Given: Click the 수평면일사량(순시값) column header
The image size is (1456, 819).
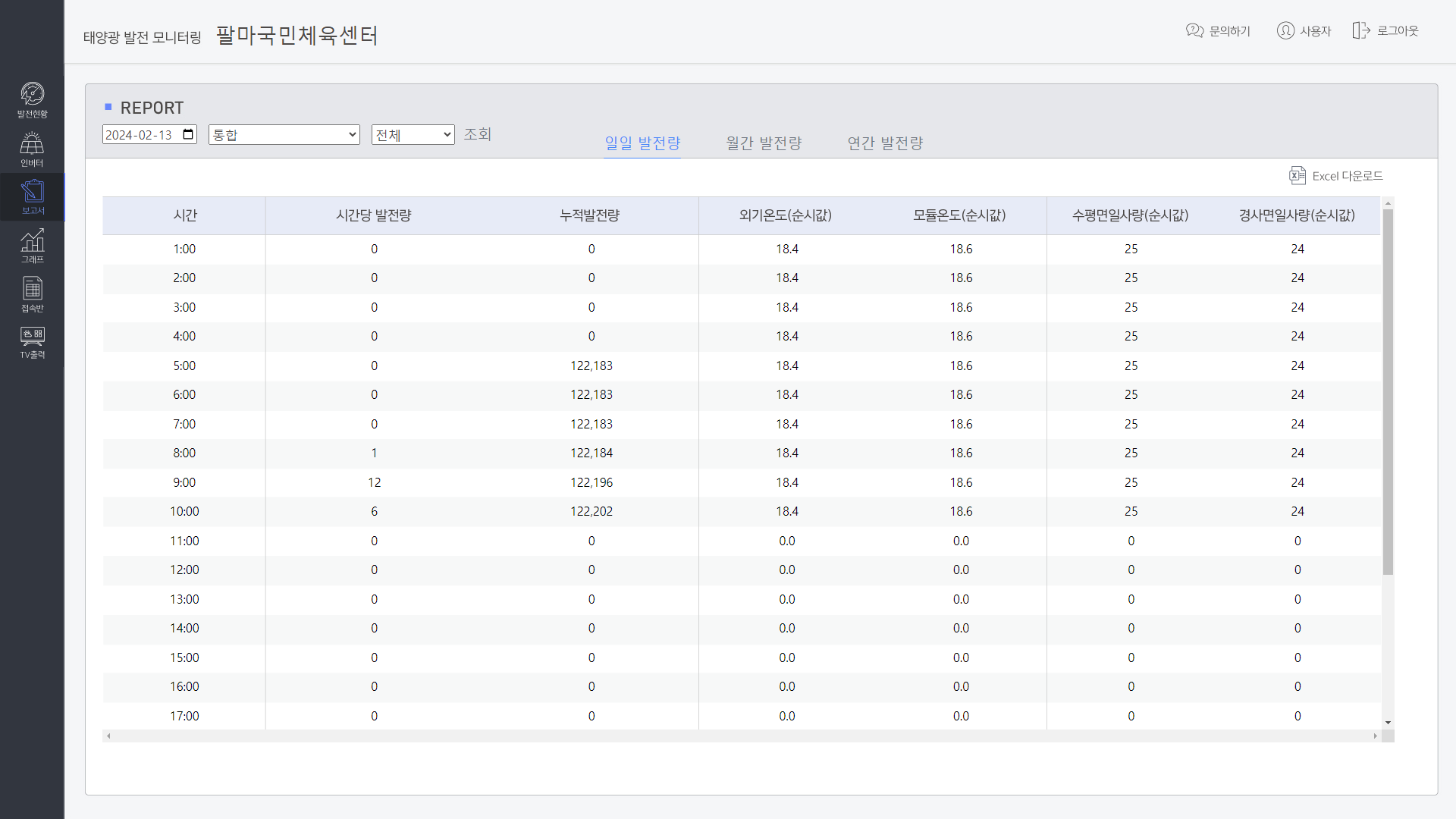Looking at the screenshot, I should pos(1131,215).
